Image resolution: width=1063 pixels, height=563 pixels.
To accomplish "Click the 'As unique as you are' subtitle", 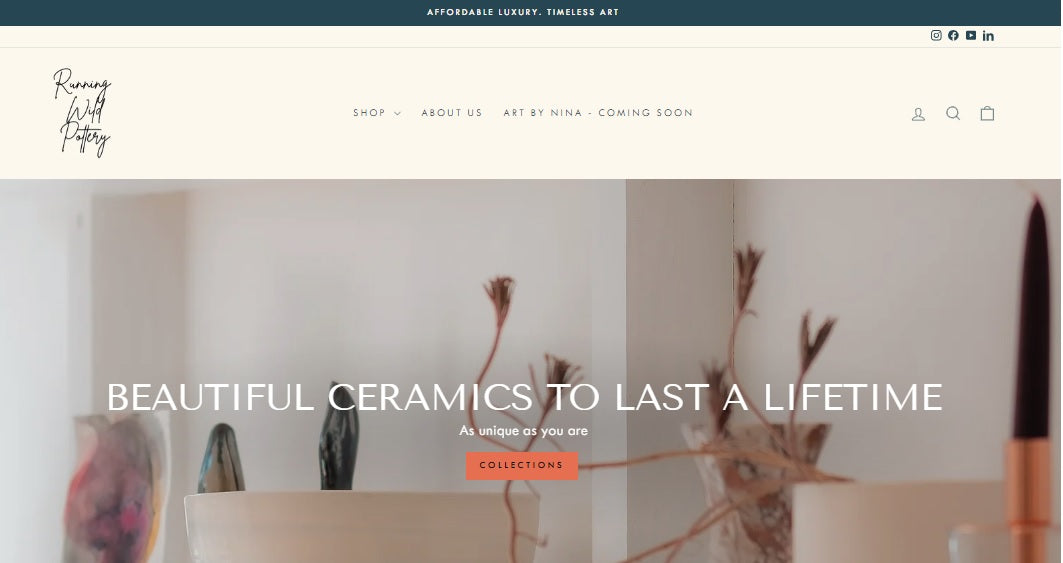I will [x=523, y=431].
